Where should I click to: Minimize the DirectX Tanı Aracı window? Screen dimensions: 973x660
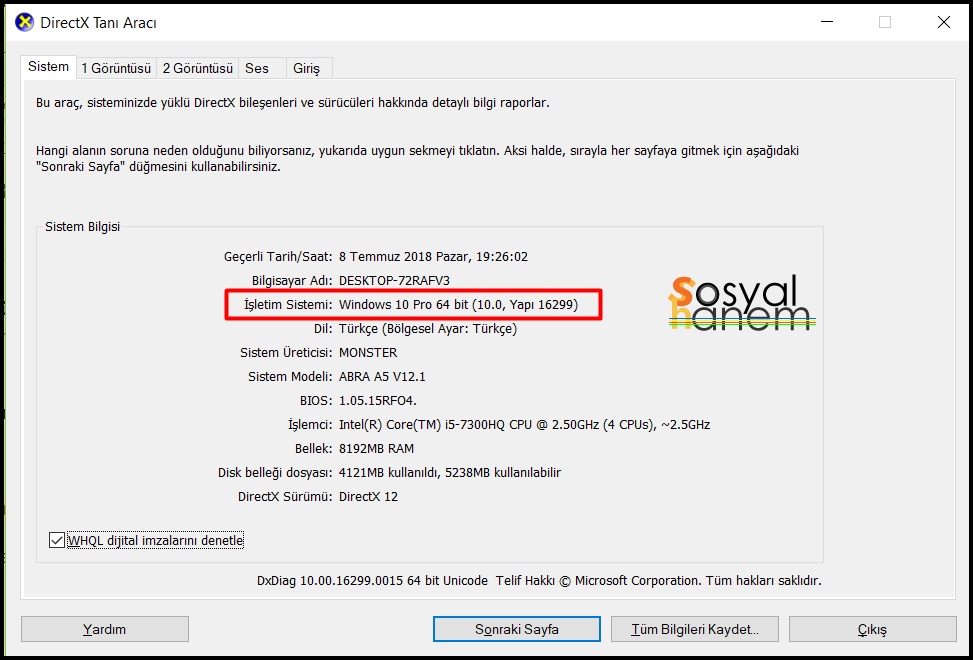825,22
